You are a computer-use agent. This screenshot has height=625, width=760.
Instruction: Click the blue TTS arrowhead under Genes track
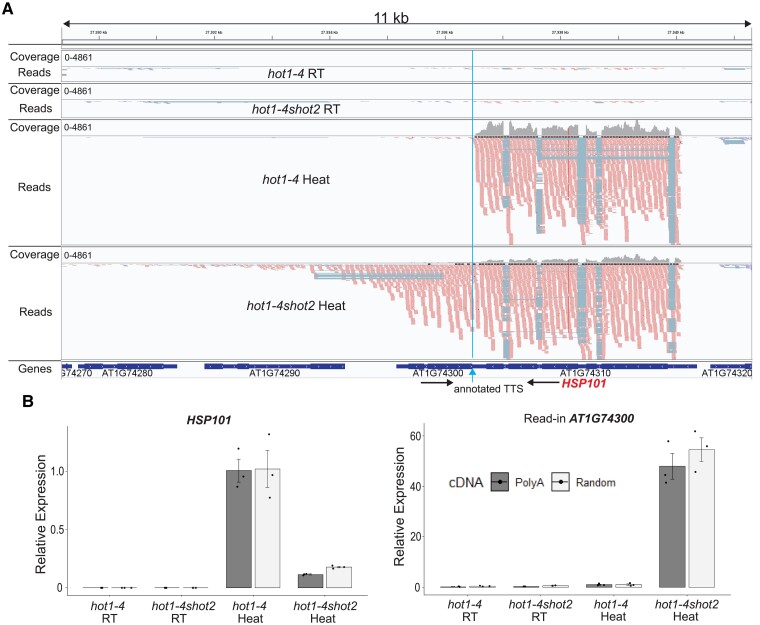473,372
